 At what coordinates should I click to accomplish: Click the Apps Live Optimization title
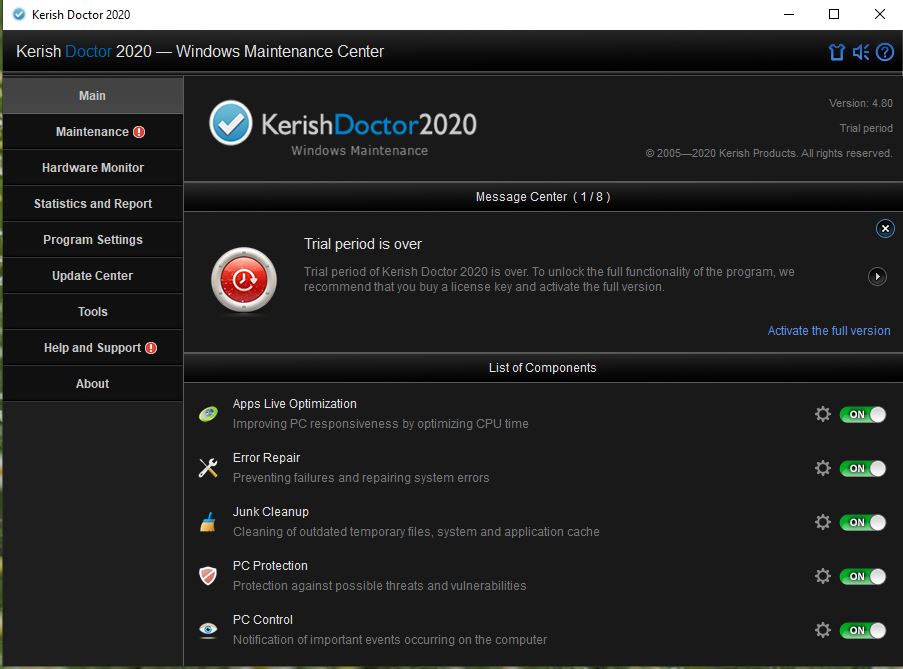tap(294, 404)
